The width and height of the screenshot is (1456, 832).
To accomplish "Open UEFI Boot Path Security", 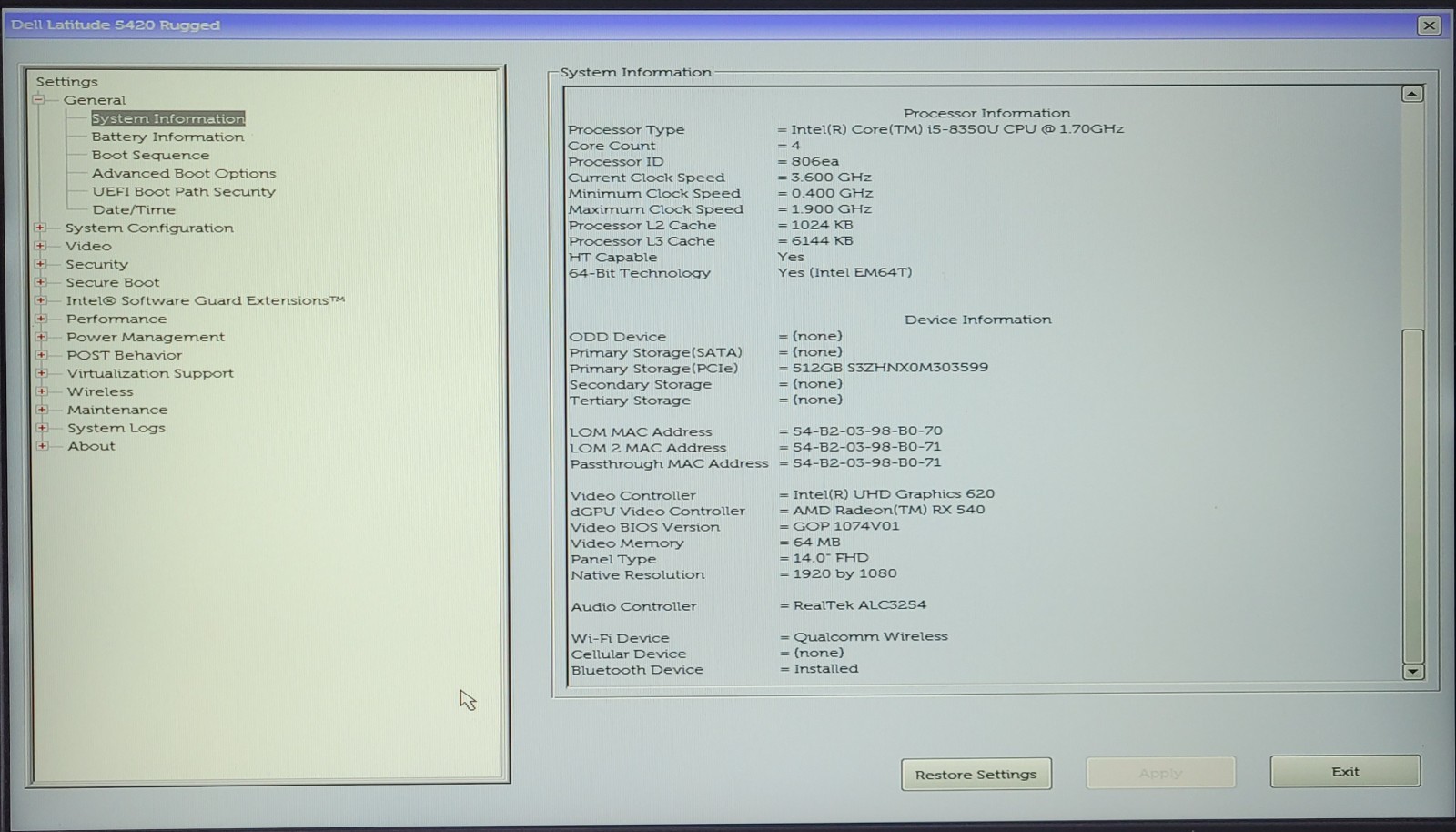I will pos(184,191).
